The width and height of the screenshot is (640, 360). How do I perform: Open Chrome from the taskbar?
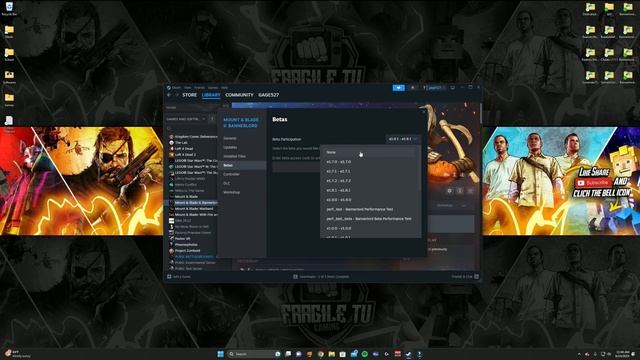(x=321, y=354)
